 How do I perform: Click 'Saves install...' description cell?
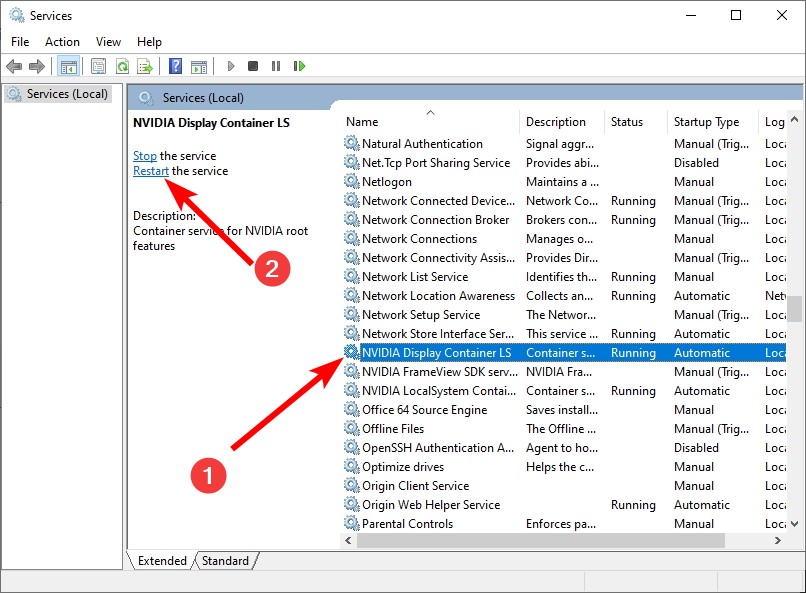[x=562, y=410]
